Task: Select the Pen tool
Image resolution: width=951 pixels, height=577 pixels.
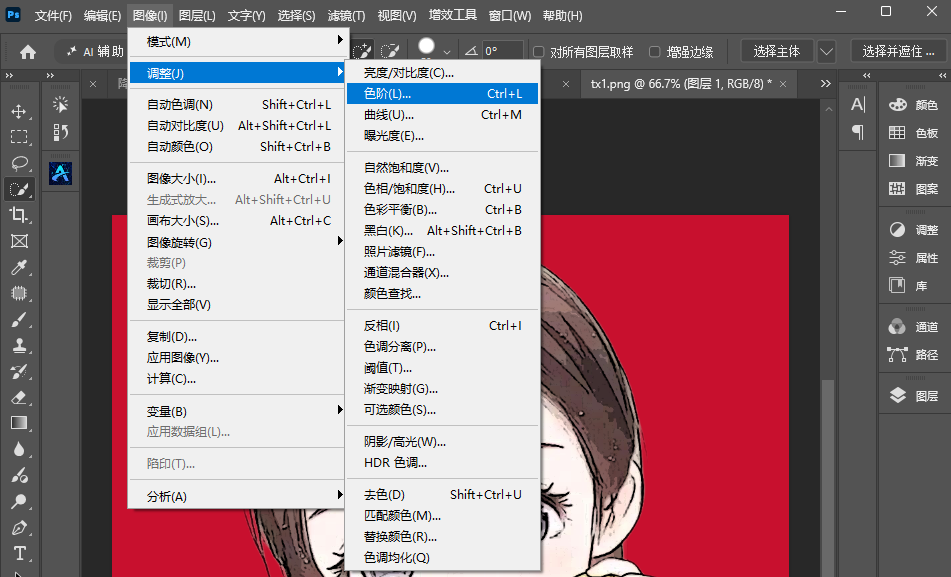Action: click(x=19, y=527)
